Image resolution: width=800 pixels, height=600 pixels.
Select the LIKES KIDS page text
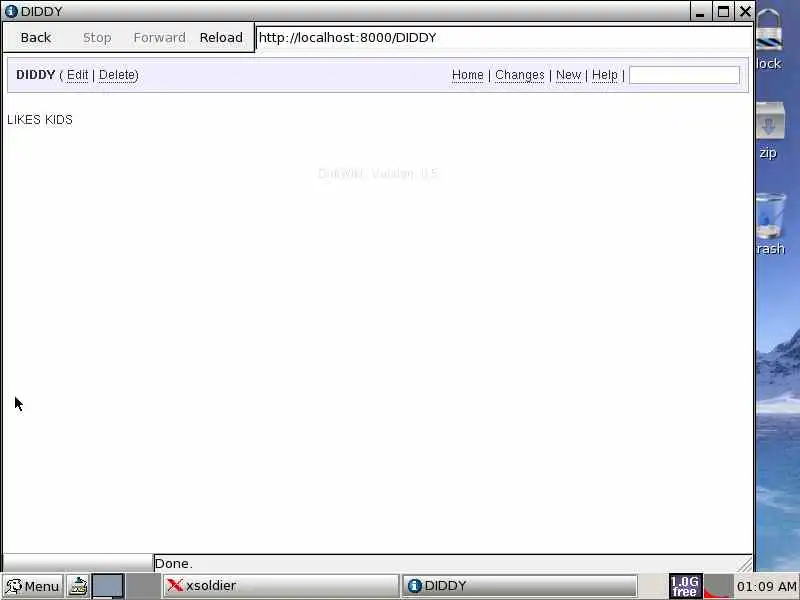pyautogui.click(x=40, y=120)
